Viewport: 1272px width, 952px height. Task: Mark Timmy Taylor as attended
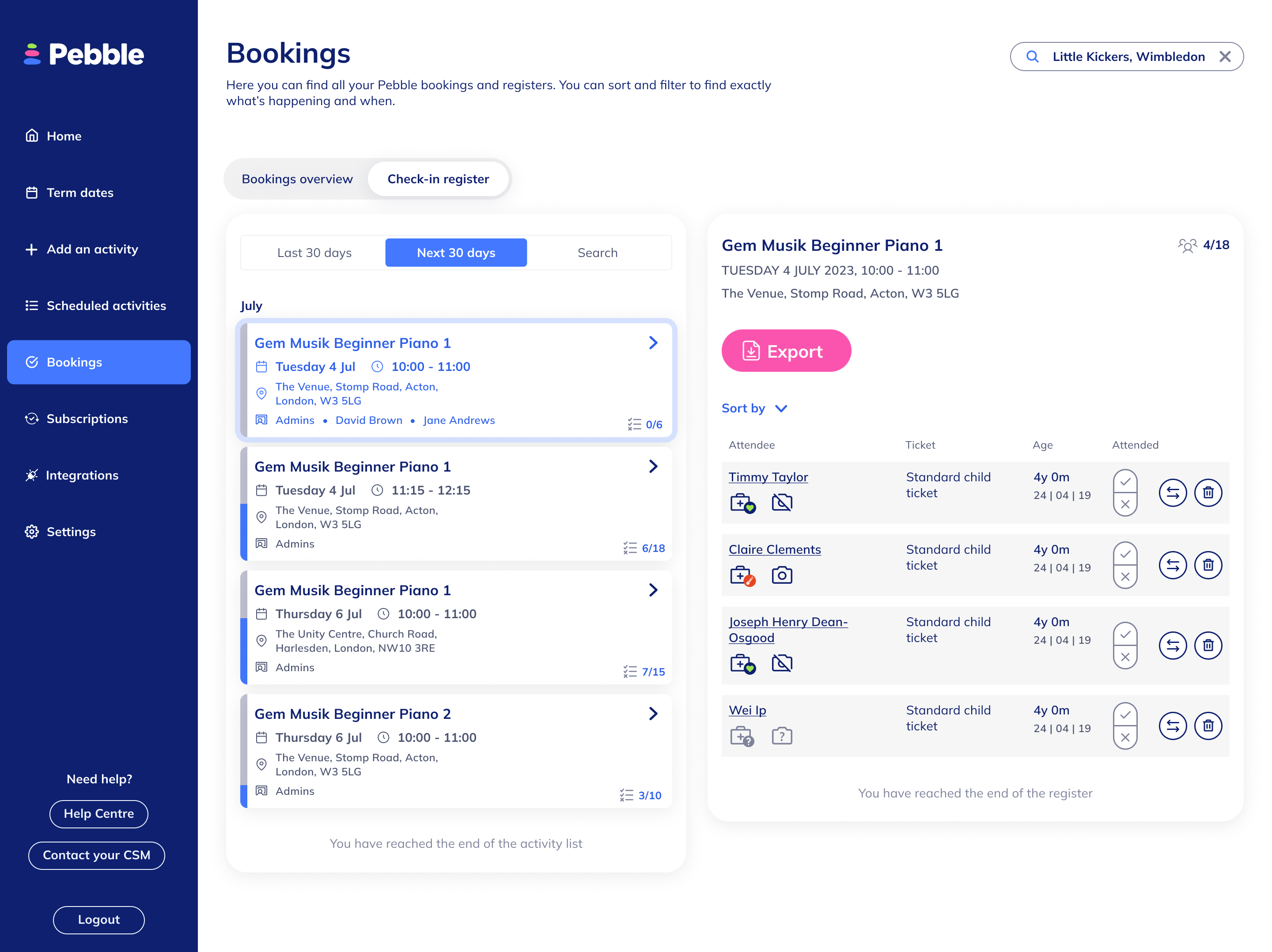click(1125, 482)
